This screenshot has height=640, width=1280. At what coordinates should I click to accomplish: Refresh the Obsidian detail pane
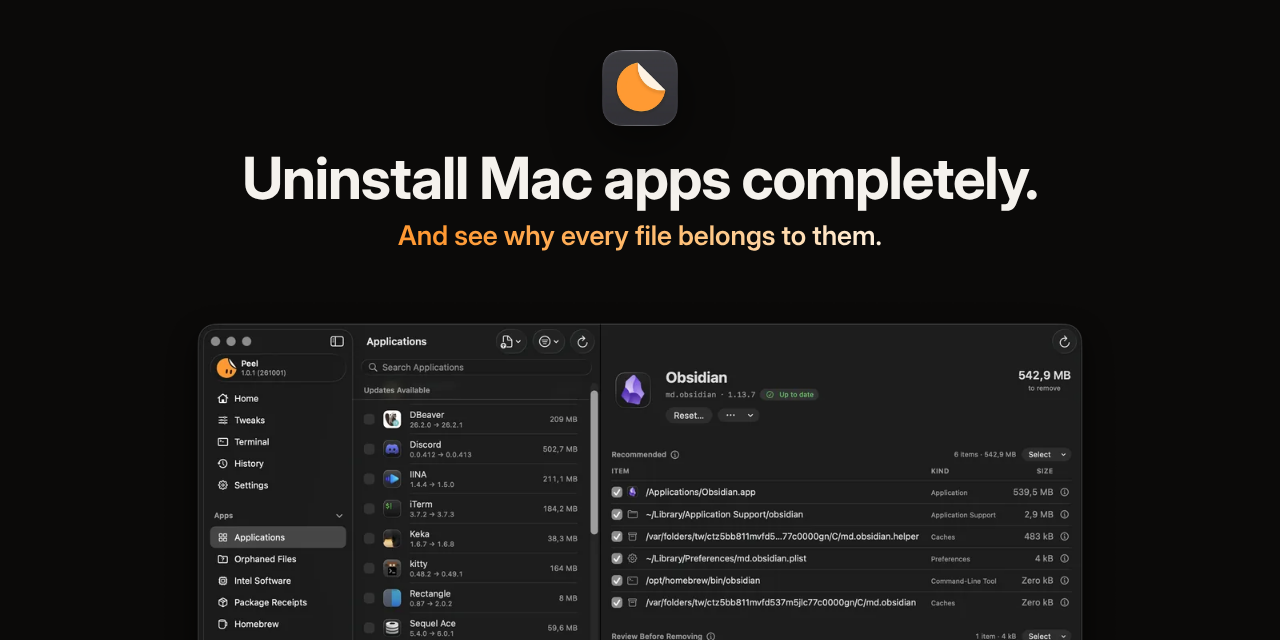point(1064,341)
